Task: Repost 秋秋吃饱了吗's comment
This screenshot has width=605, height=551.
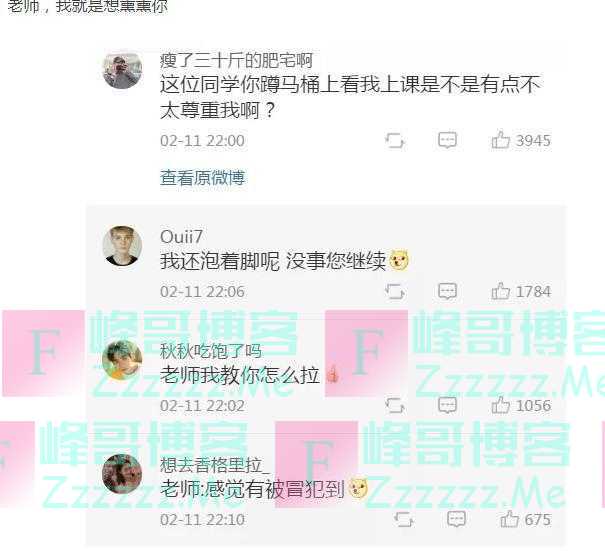Action: [395, 405]
